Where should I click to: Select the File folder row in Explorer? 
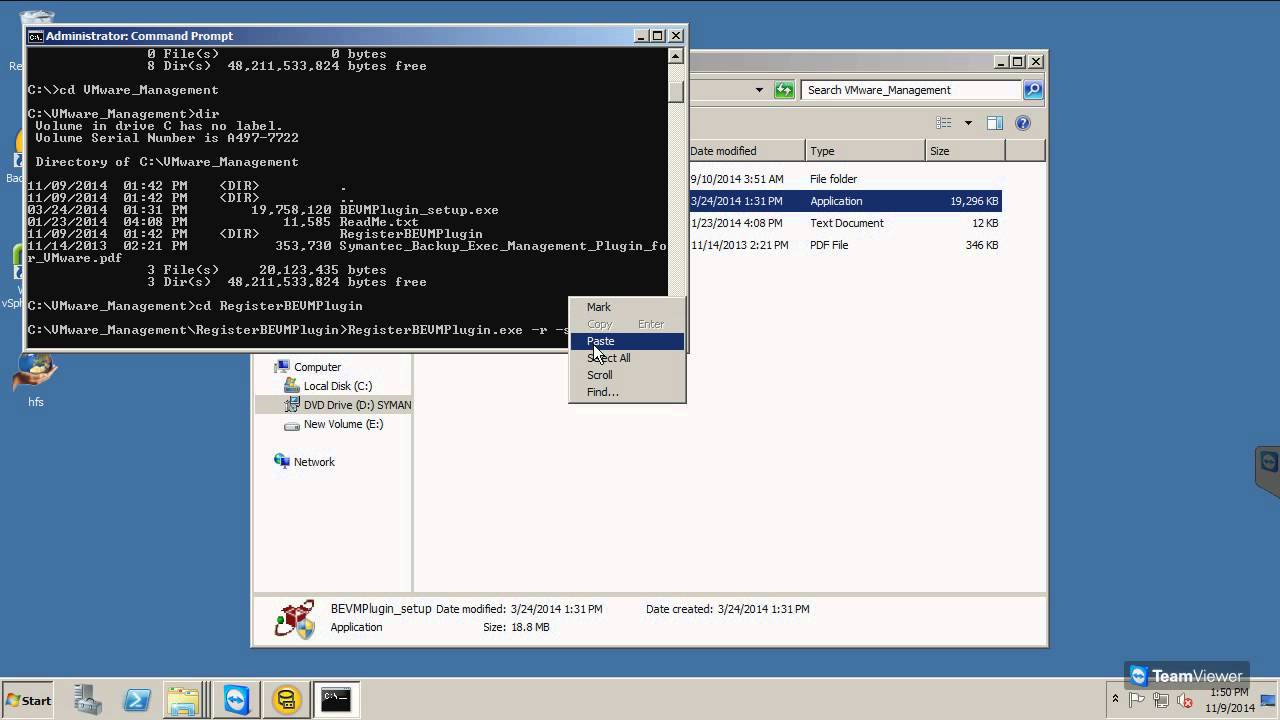coord(845,179)
